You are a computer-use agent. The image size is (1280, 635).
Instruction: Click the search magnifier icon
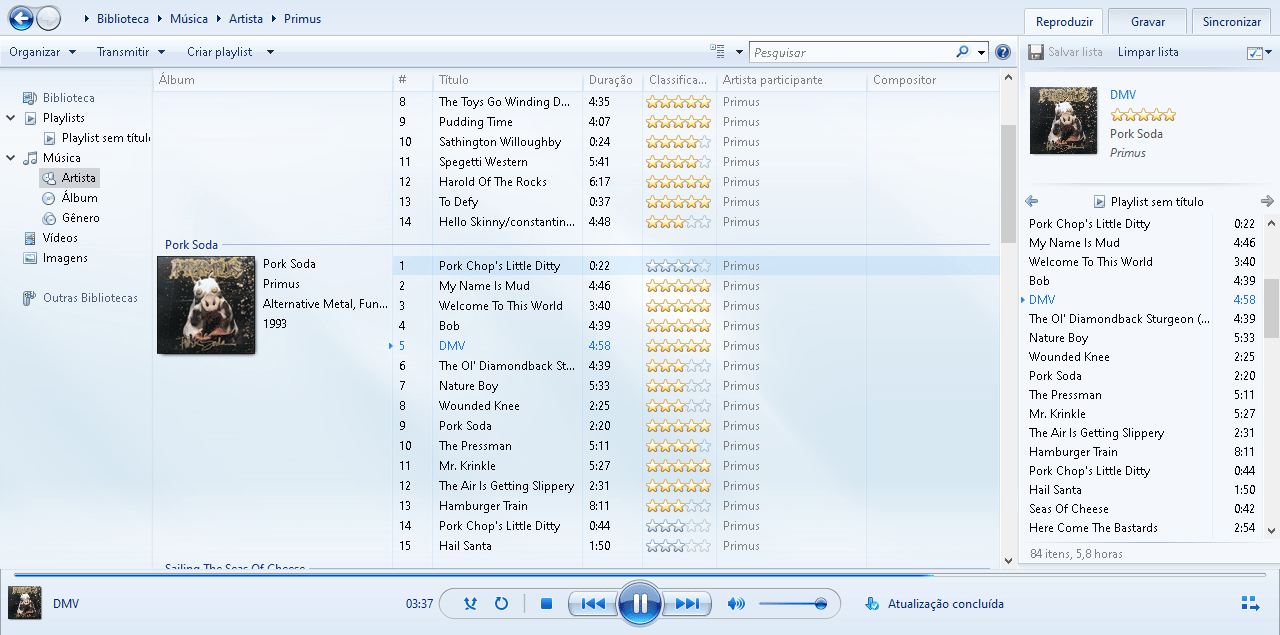pos(962,52)
